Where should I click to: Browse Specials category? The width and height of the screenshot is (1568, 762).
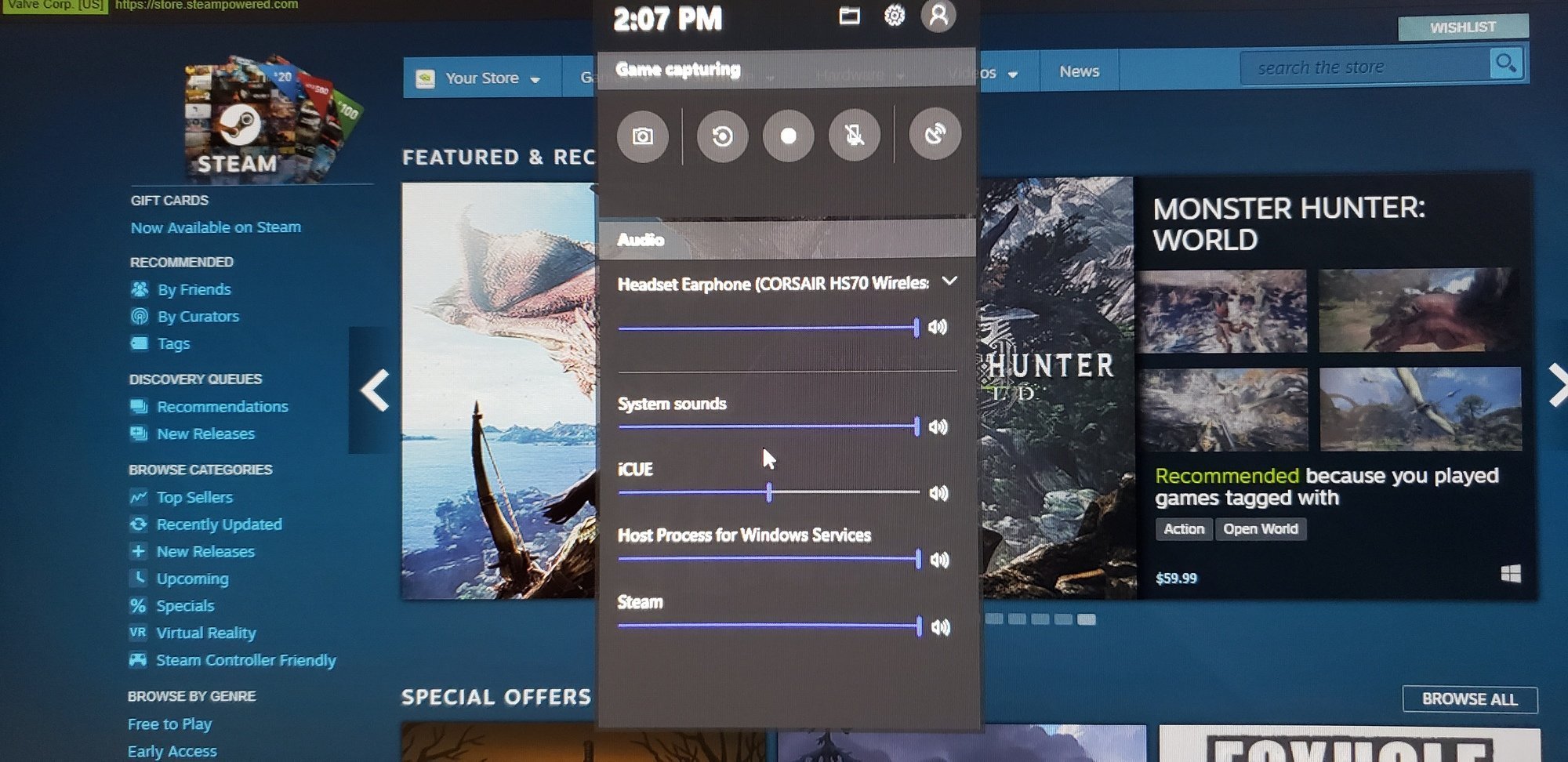[x=185, y=606]
